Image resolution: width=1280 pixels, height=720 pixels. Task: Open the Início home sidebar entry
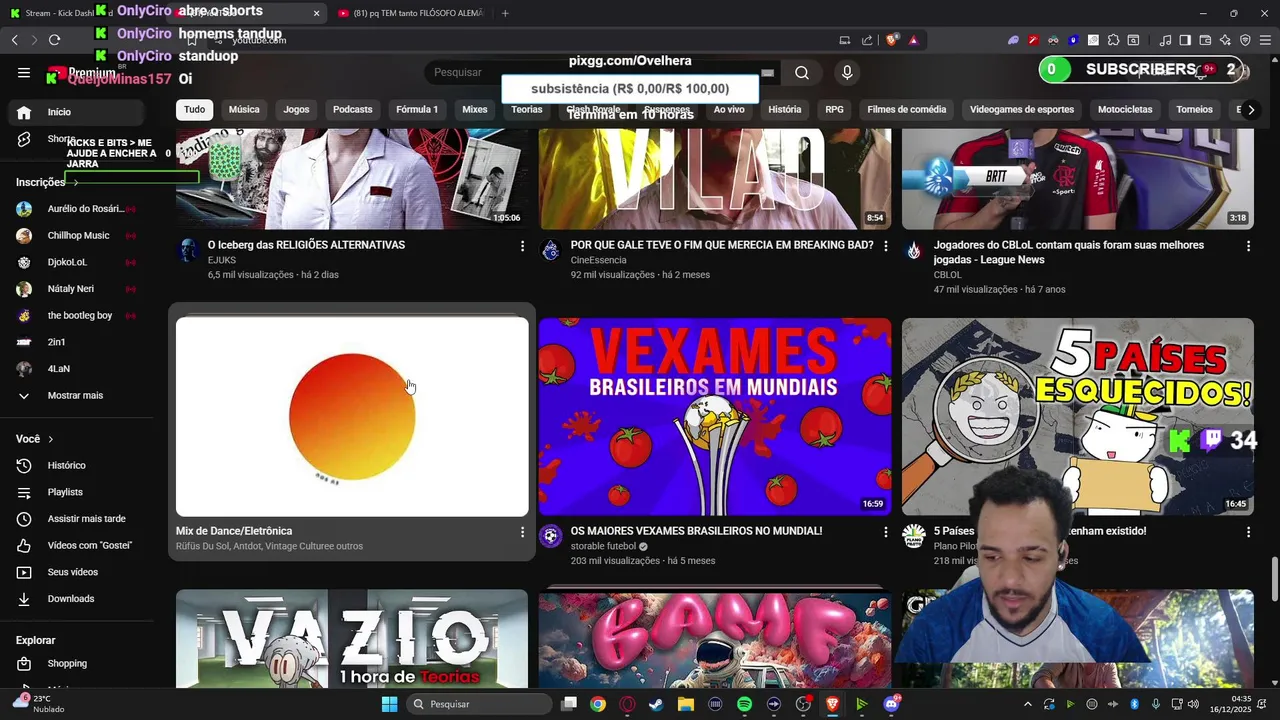[x=77, y=112]
